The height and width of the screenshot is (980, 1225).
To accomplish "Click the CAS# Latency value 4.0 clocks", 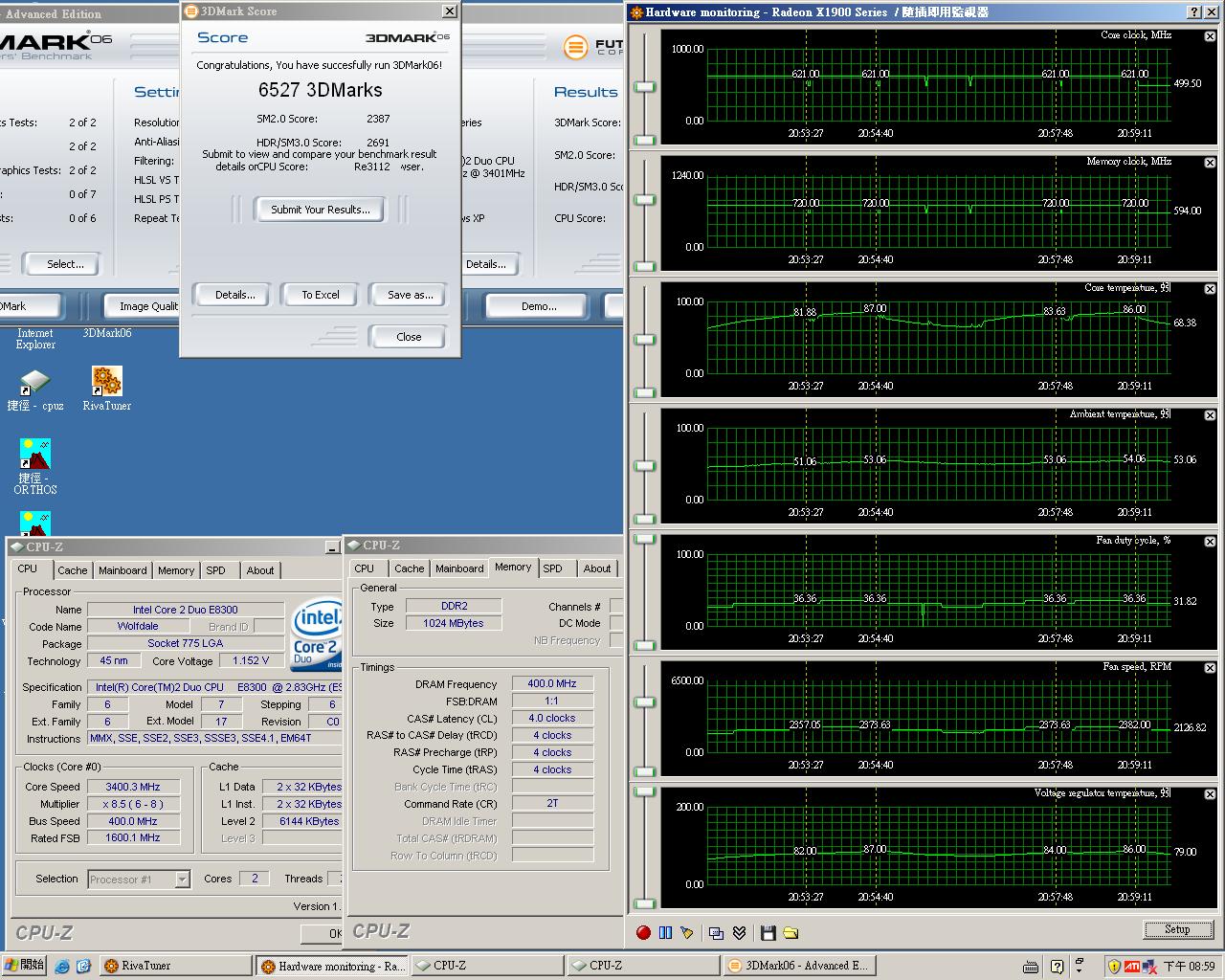I will click(x=552, y=718).
